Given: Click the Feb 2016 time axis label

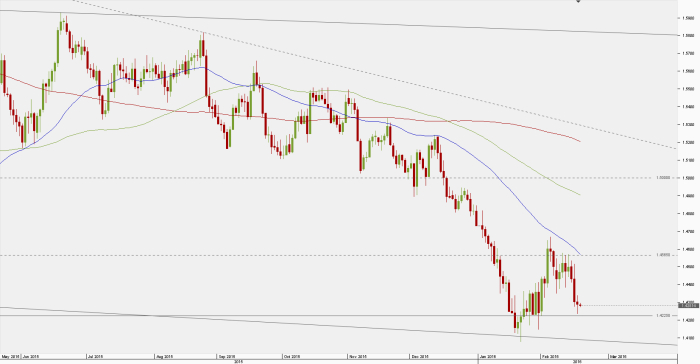Looking at the screenshot, I should [550, 357].
